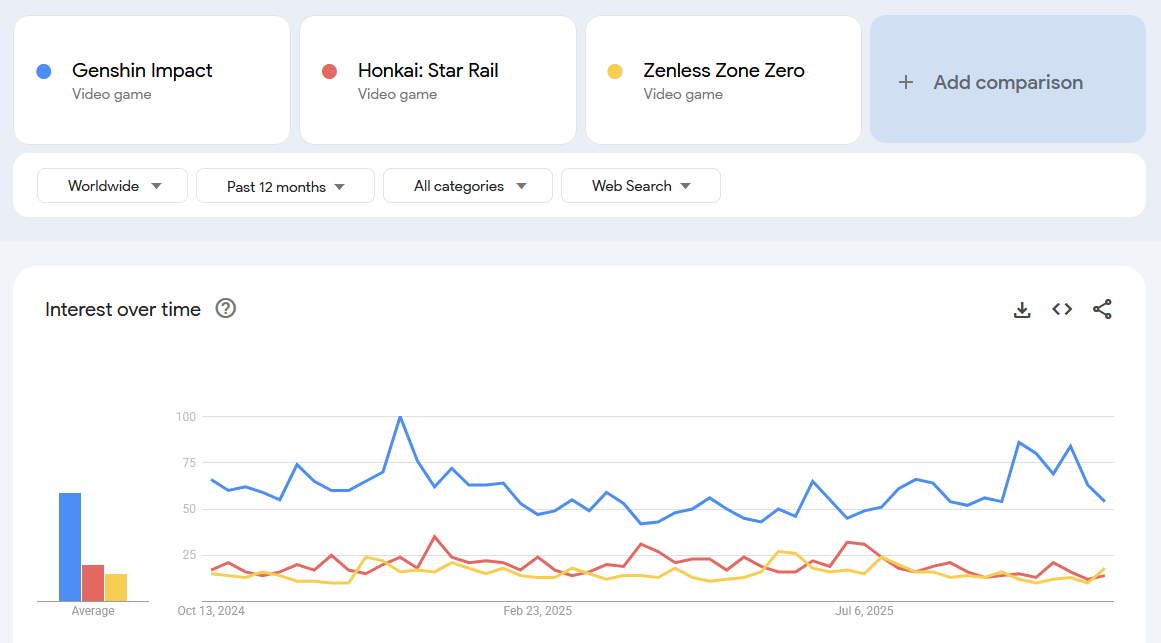The height and width of the screenshot is (643, 1161).
Task: Open the Worldwide region dropdown
Action: point(112,186)
